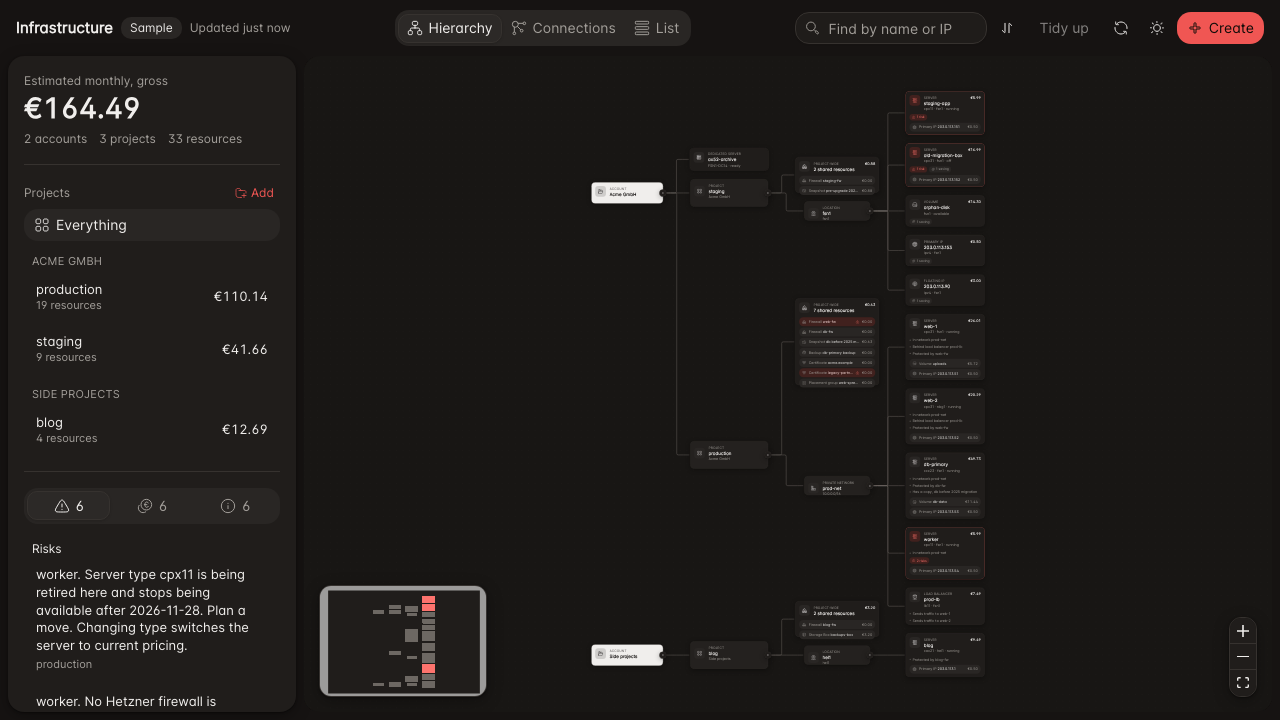Viewport: 1280px width, 720px height.
Task: Open the info notices tab with i icon
Action: point(235,506)
